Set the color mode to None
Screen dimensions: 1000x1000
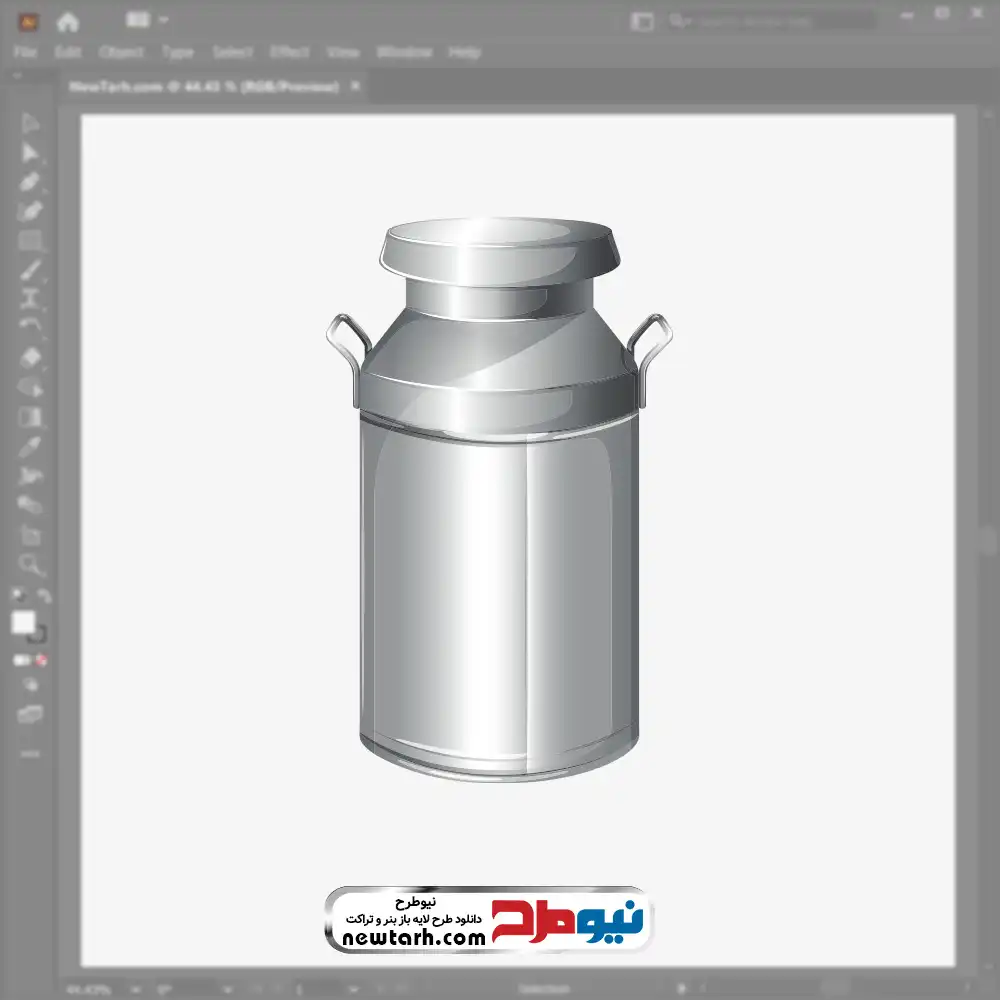click(42, 661)
